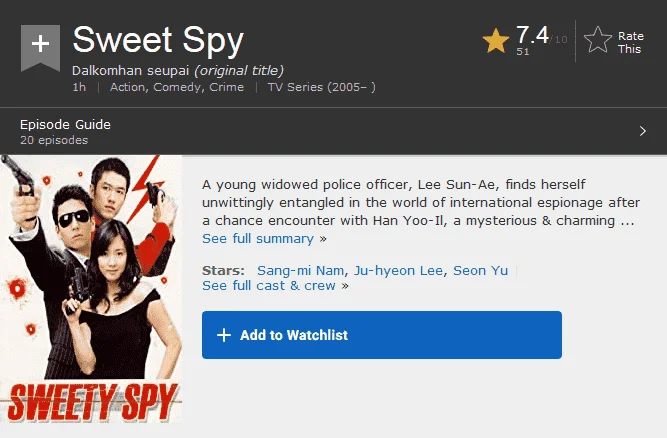Open Seon Yu's profile link
This screenshot has width=667, height=438.
click(x=480, y=270)
